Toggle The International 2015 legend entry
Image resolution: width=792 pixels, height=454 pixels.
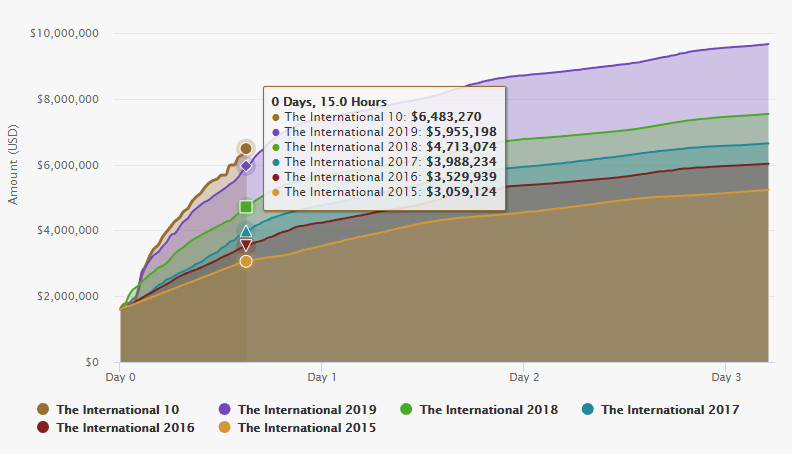[x=298, y=428]
